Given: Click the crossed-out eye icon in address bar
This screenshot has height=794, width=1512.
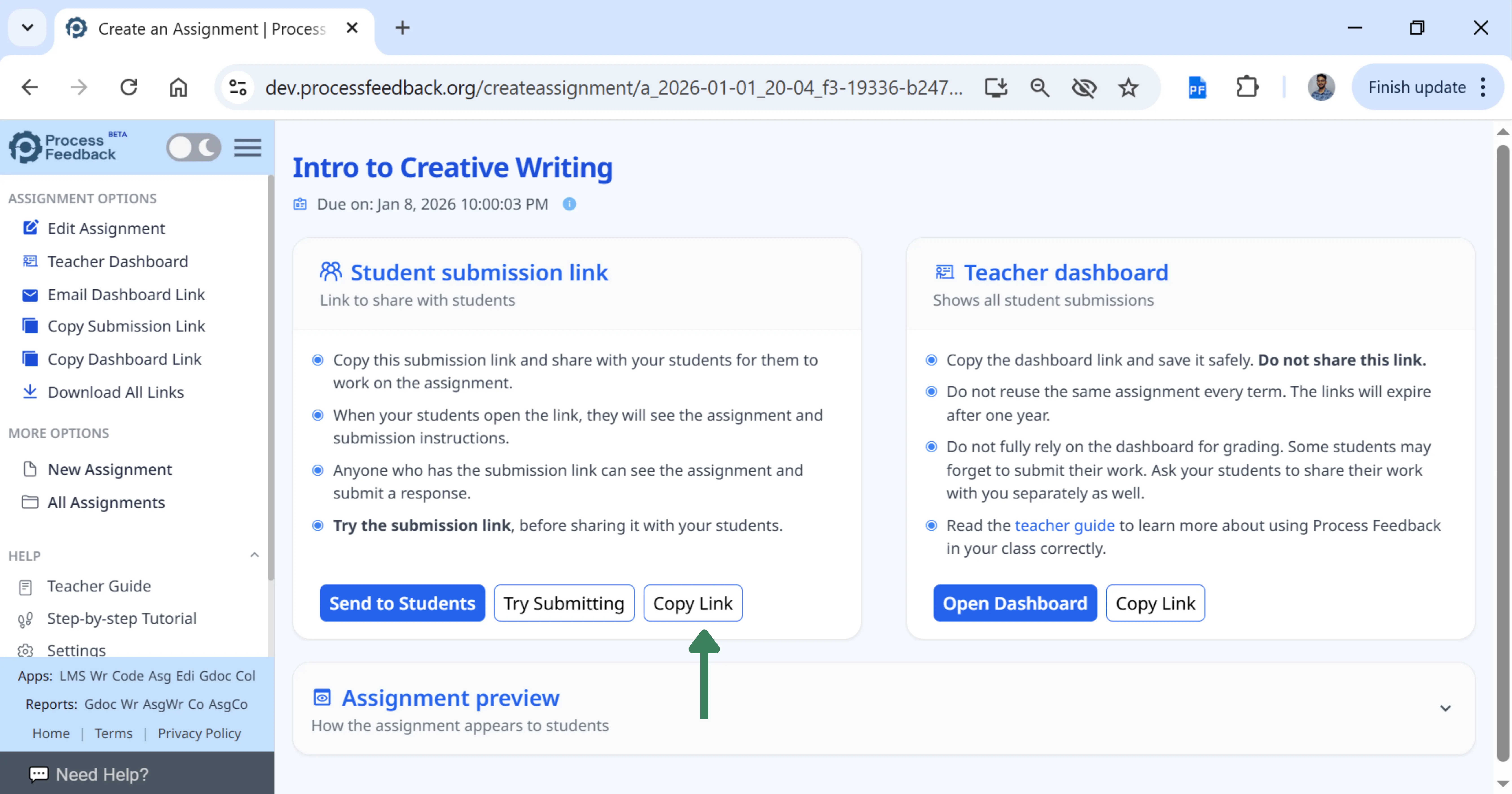Looking at the screenshot, I should click(x=1083, y=88).
